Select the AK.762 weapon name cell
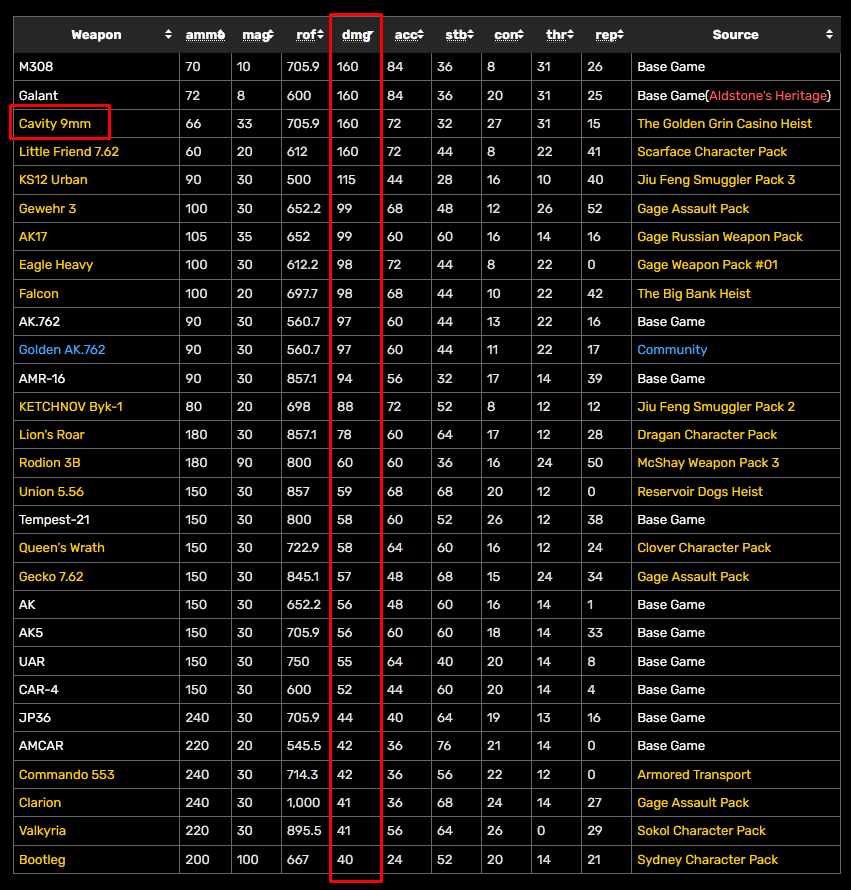Screen dimensions: 851x890 click(97, 322)
